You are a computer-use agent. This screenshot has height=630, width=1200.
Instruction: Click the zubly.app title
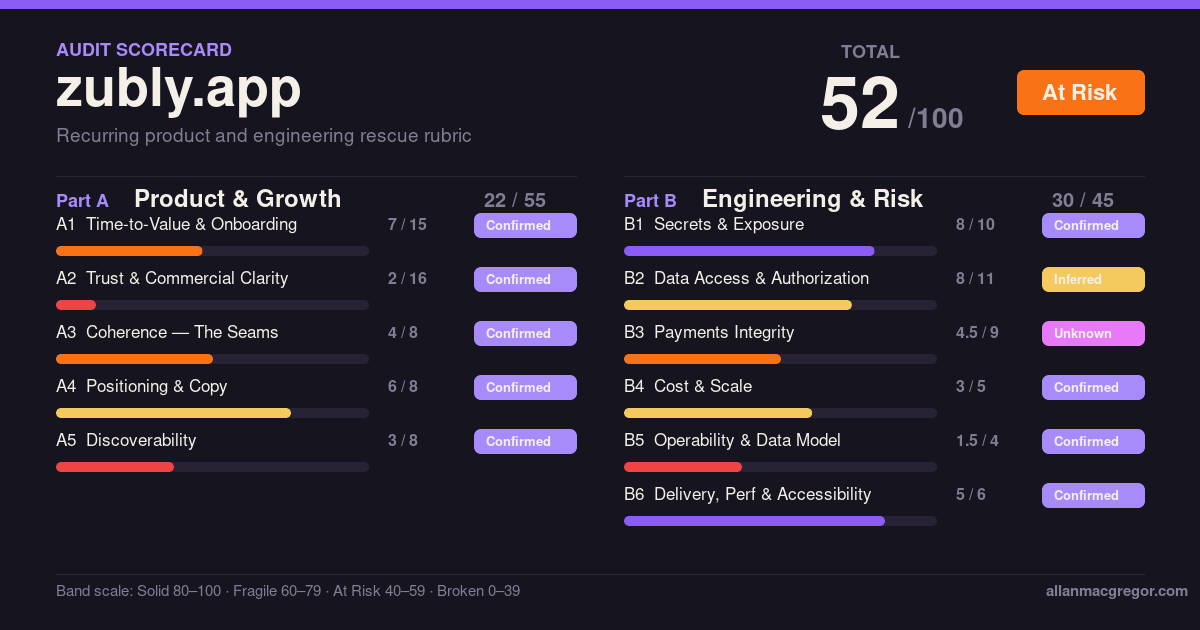point(178,90)
